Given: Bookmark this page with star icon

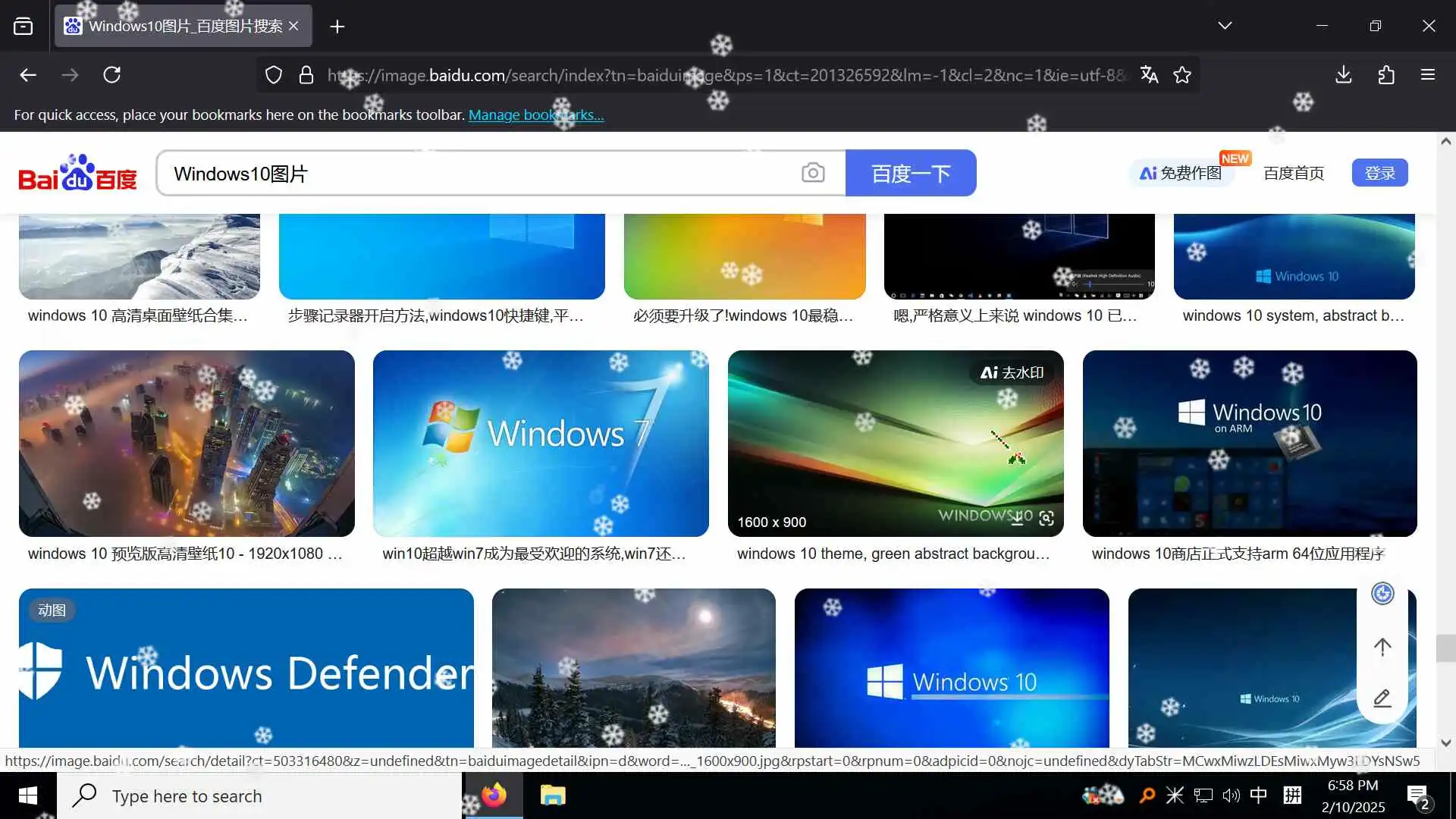Looking at the screenshot, I should coord(1182,75).
